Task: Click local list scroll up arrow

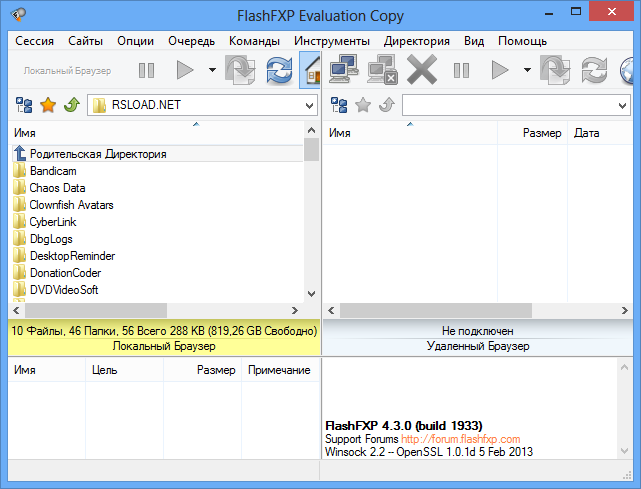Action: [x=312, y=130]
